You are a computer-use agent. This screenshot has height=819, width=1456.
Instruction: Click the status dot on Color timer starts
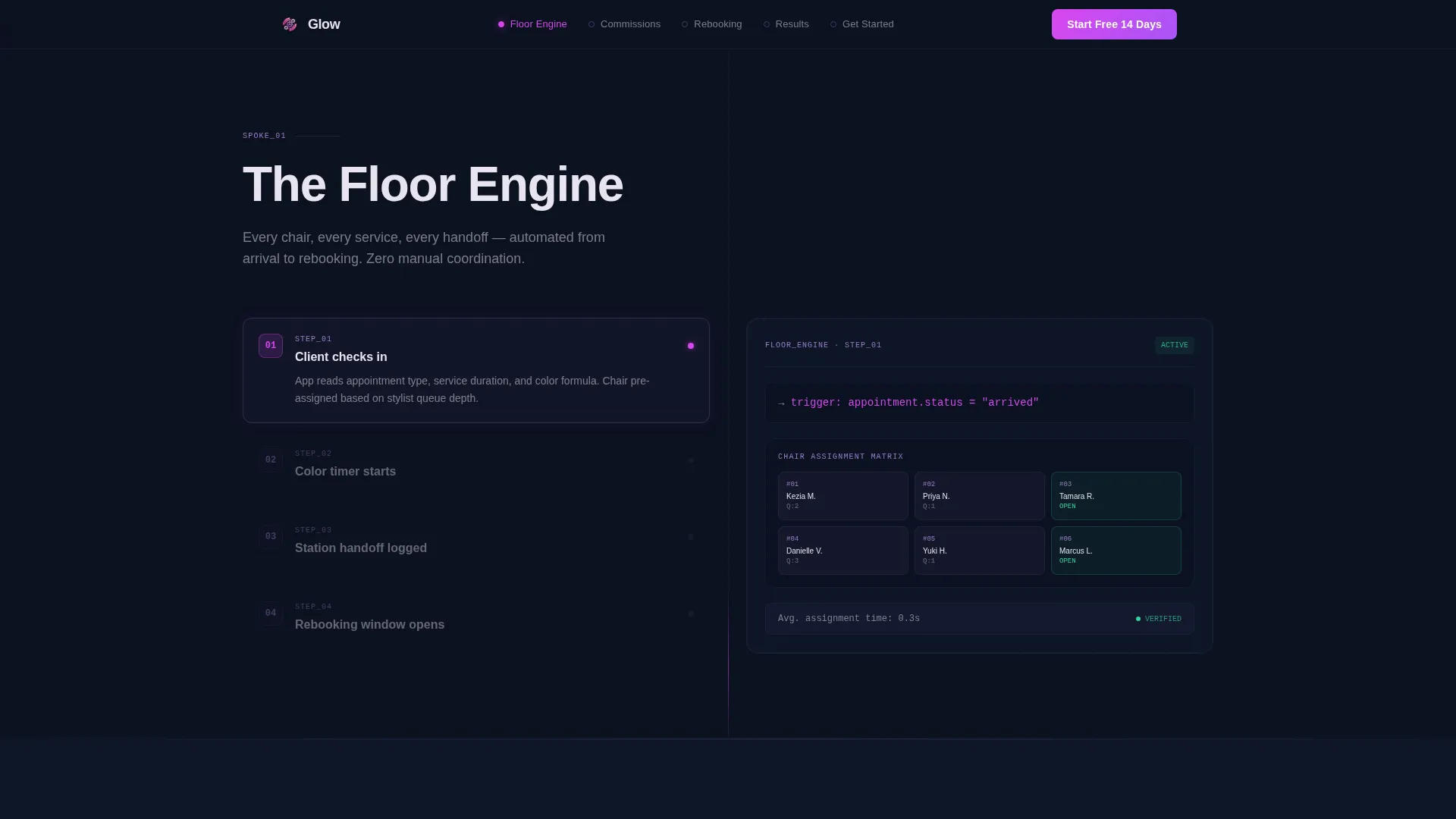[691, 460]
